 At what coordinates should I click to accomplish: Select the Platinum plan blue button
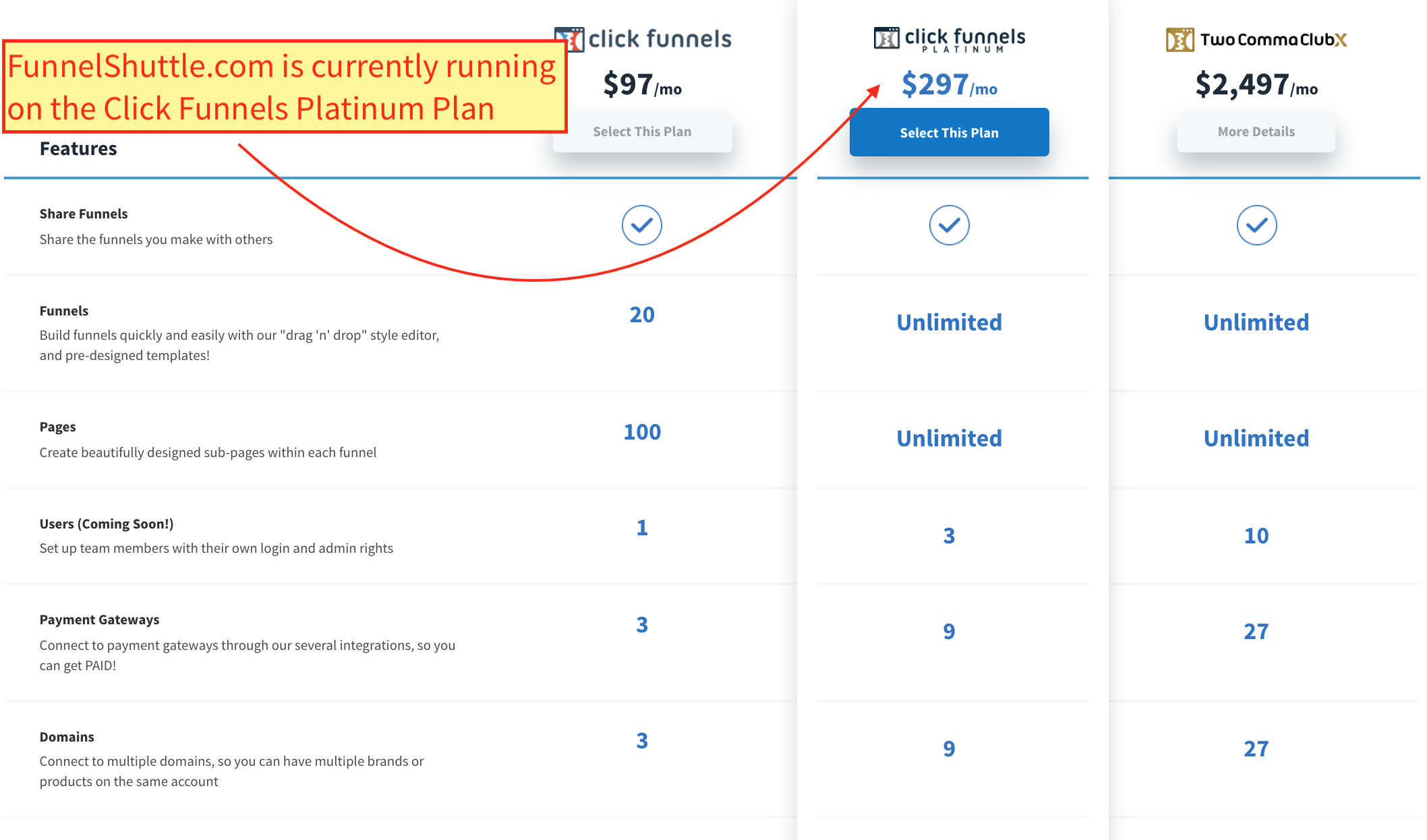949,133
